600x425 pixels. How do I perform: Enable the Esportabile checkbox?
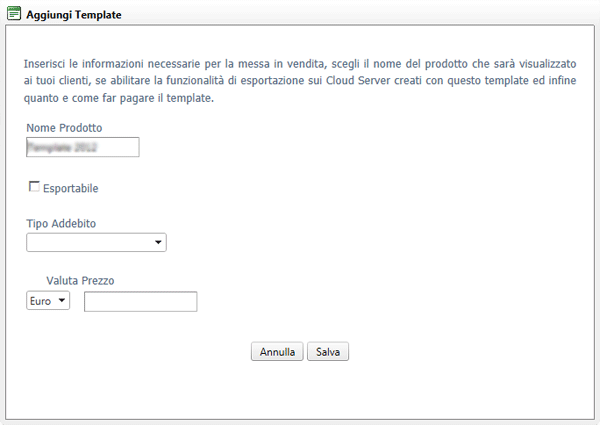click(x=34, y=187)
